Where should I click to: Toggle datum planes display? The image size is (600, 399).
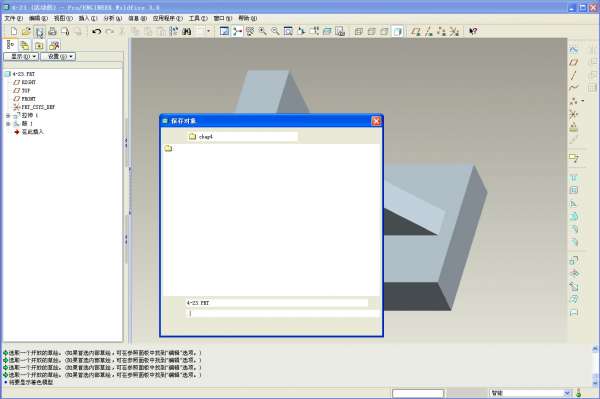coord(416,31)
